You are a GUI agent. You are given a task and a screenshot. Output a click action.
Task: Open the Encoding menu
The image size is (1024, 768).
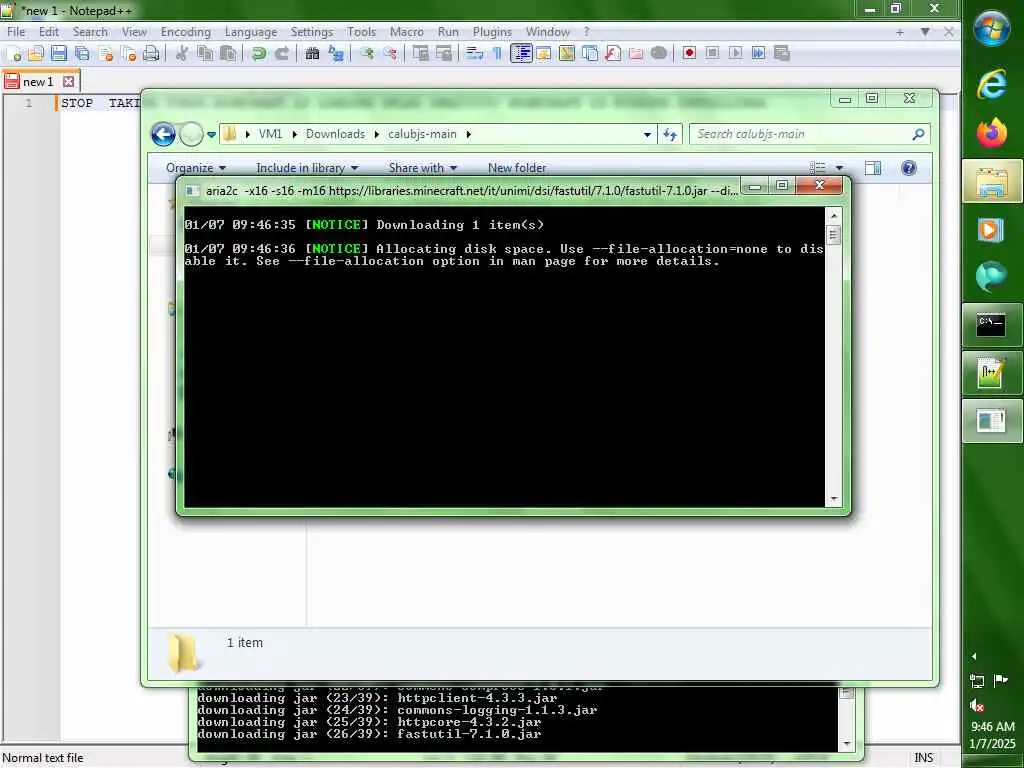[185, 32]
